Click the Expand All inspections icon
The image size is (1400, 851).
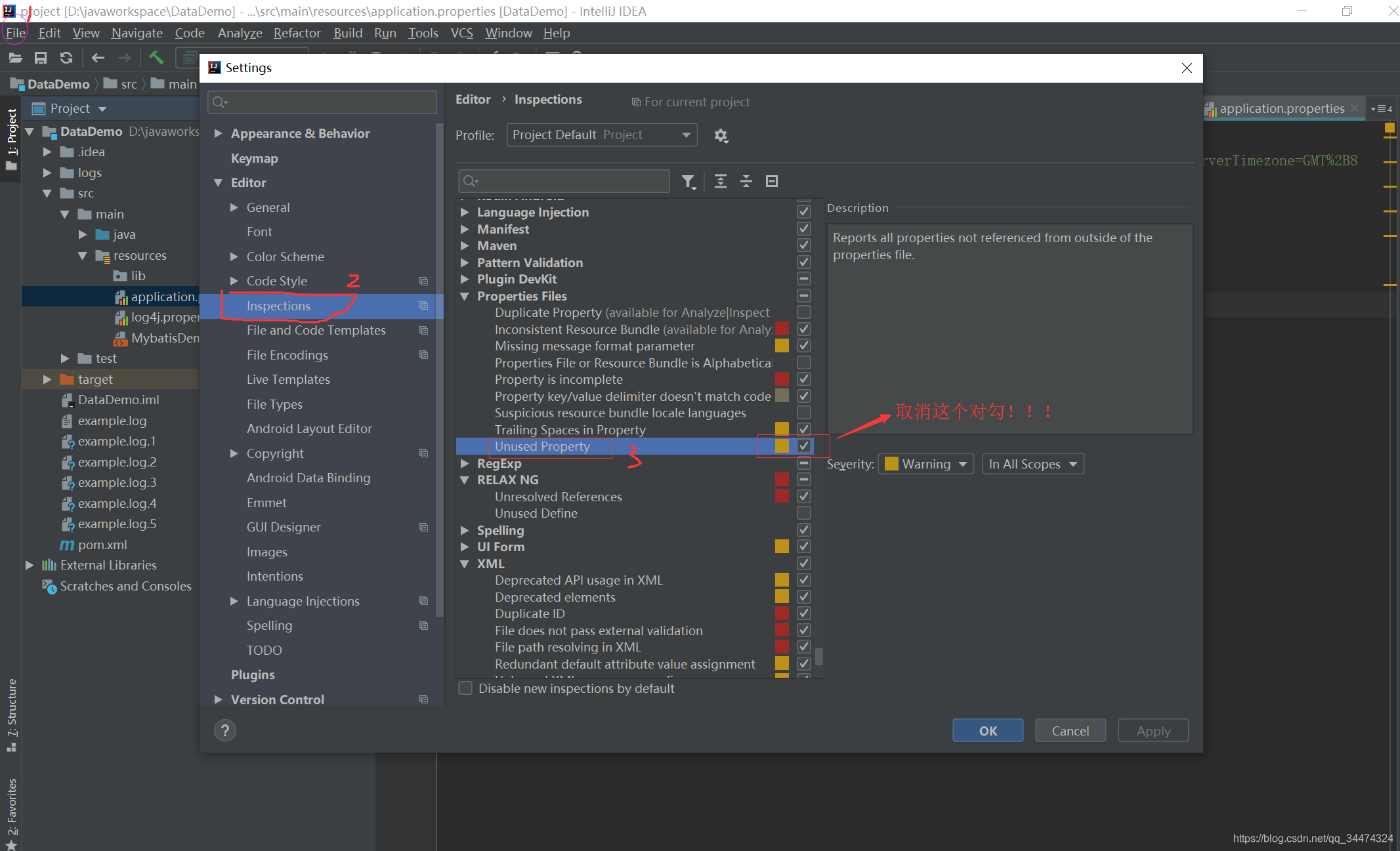click(x=720, y=181)
